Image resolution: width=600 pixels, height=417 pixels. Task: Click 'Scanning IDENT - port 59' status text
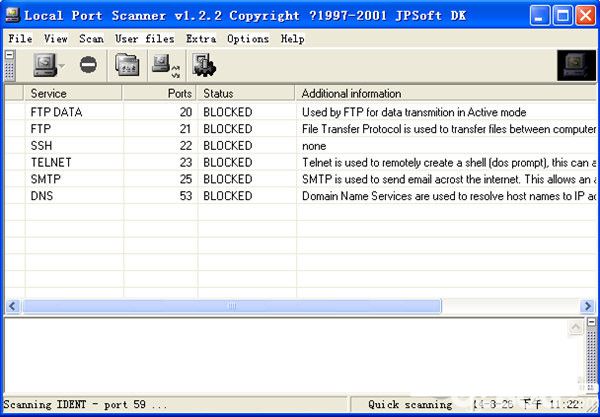[85, 405]
